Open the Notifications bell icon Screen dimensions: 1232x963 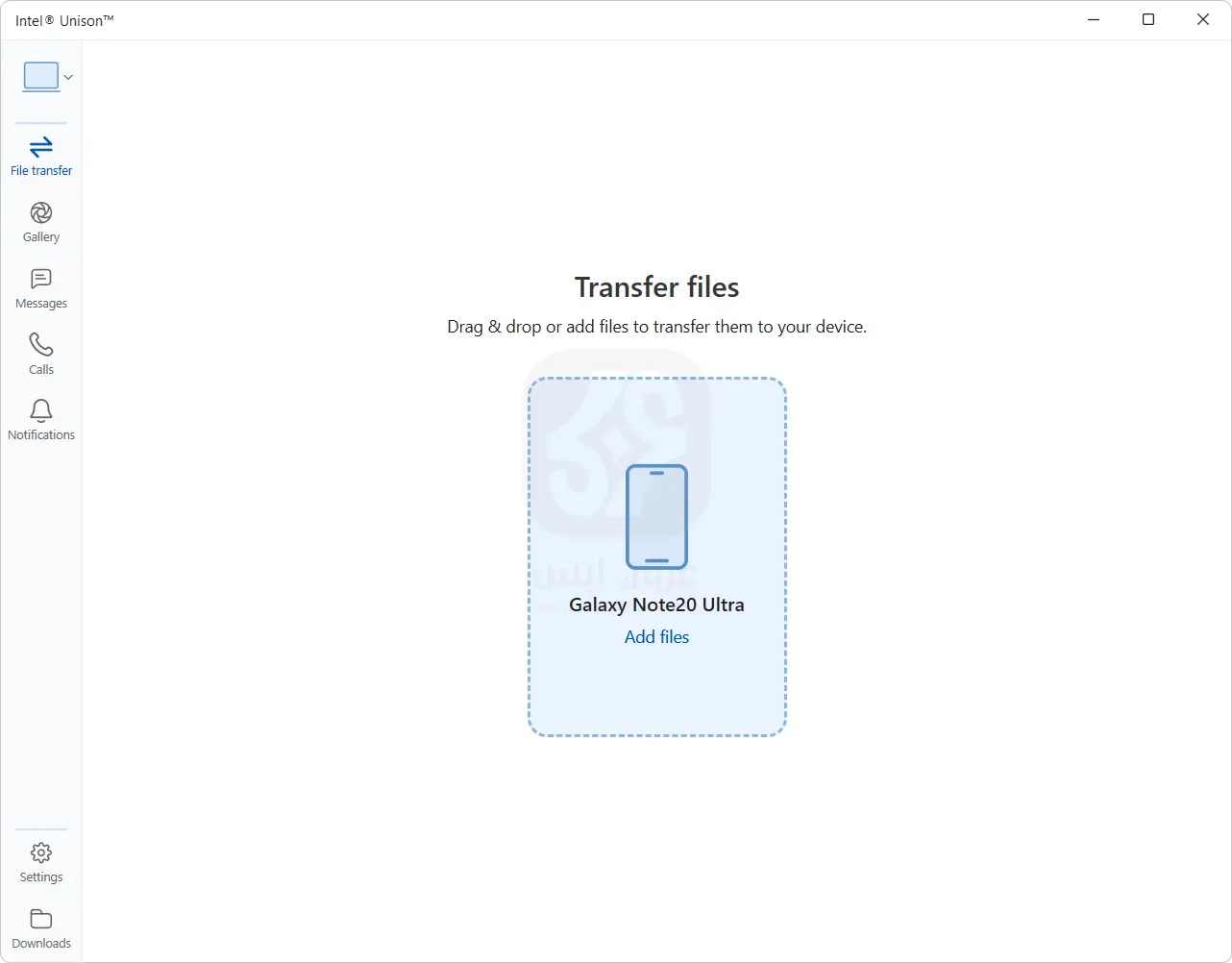click(x=41, y=410)
